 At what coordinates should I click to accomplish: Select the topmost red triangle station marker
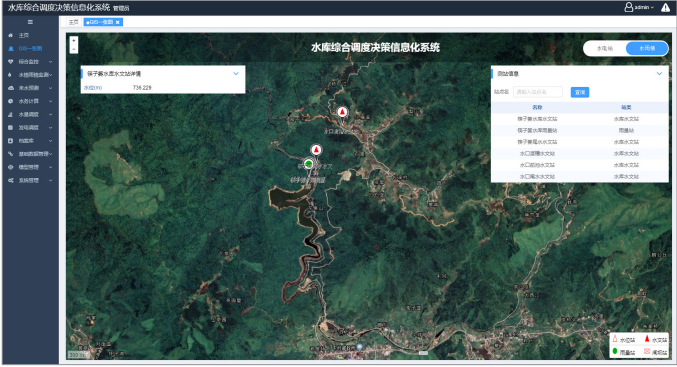(x=342, y=112)
